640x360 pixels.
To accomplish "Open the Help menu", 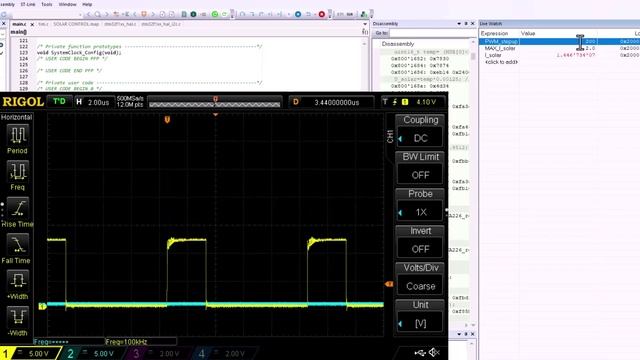I will click(x=87, y=4).
